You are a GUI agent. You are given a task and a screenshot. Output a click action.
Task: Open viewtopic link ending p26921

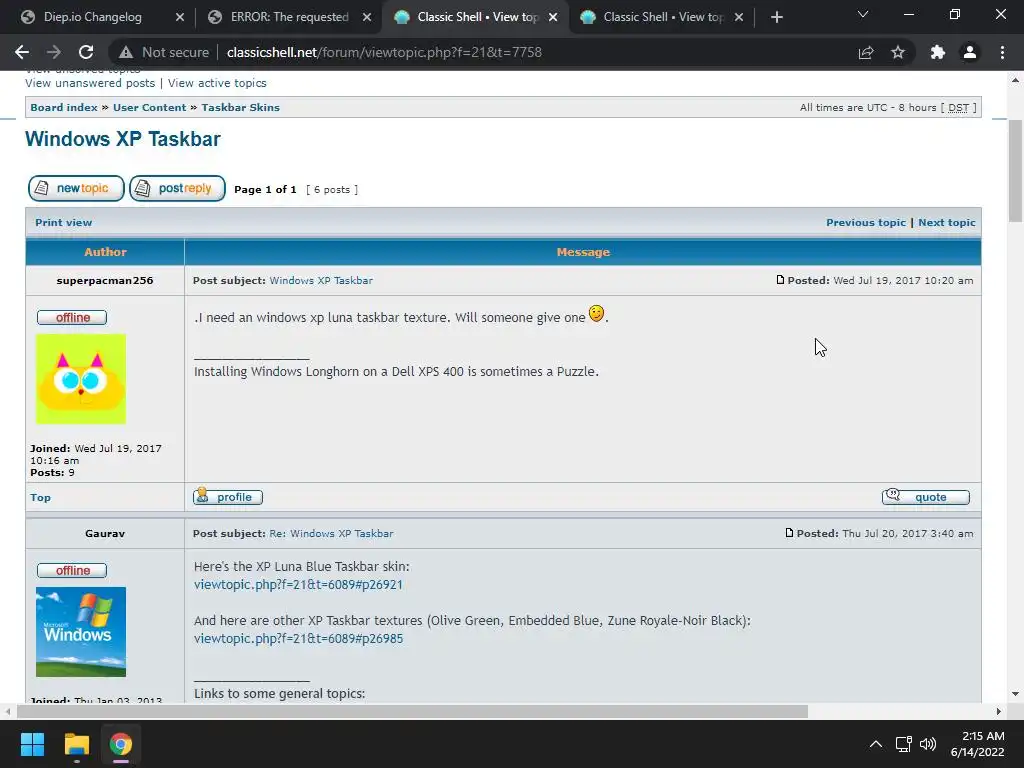(298, 584)
